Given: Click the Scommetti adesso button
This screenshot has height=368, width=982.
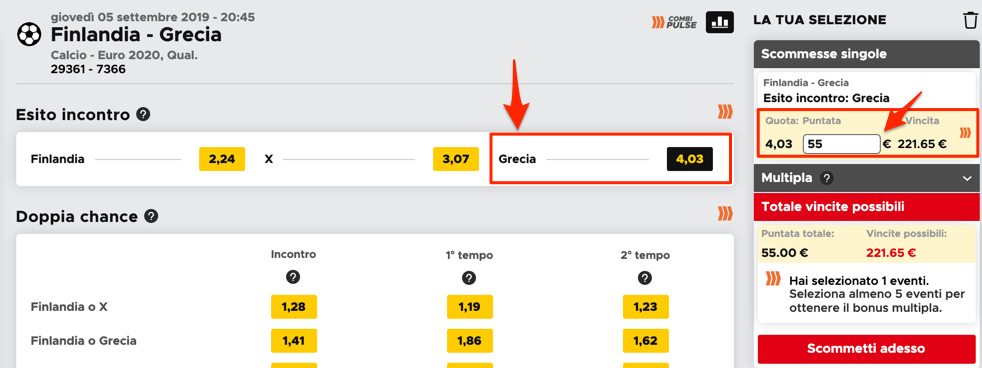Looking at the screenshot, I should (x=866, y=349).
